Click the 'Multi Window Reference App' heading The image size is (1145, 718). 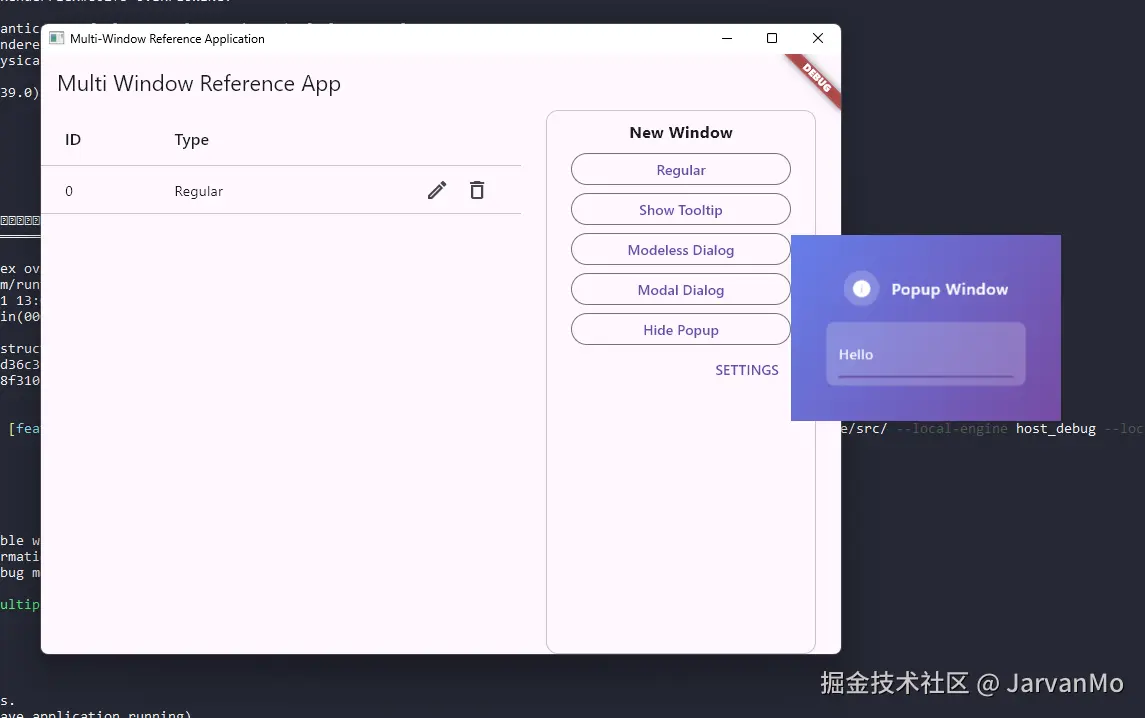[199, 84]
